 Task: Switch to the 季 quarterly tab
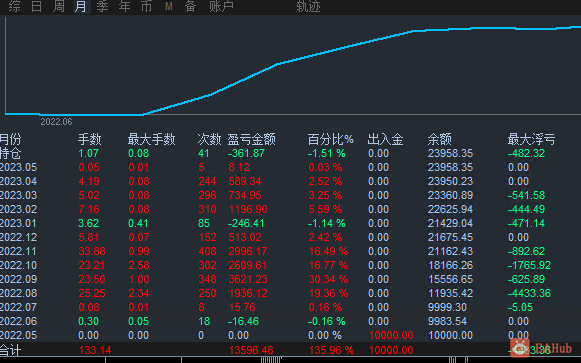point(102,6)
